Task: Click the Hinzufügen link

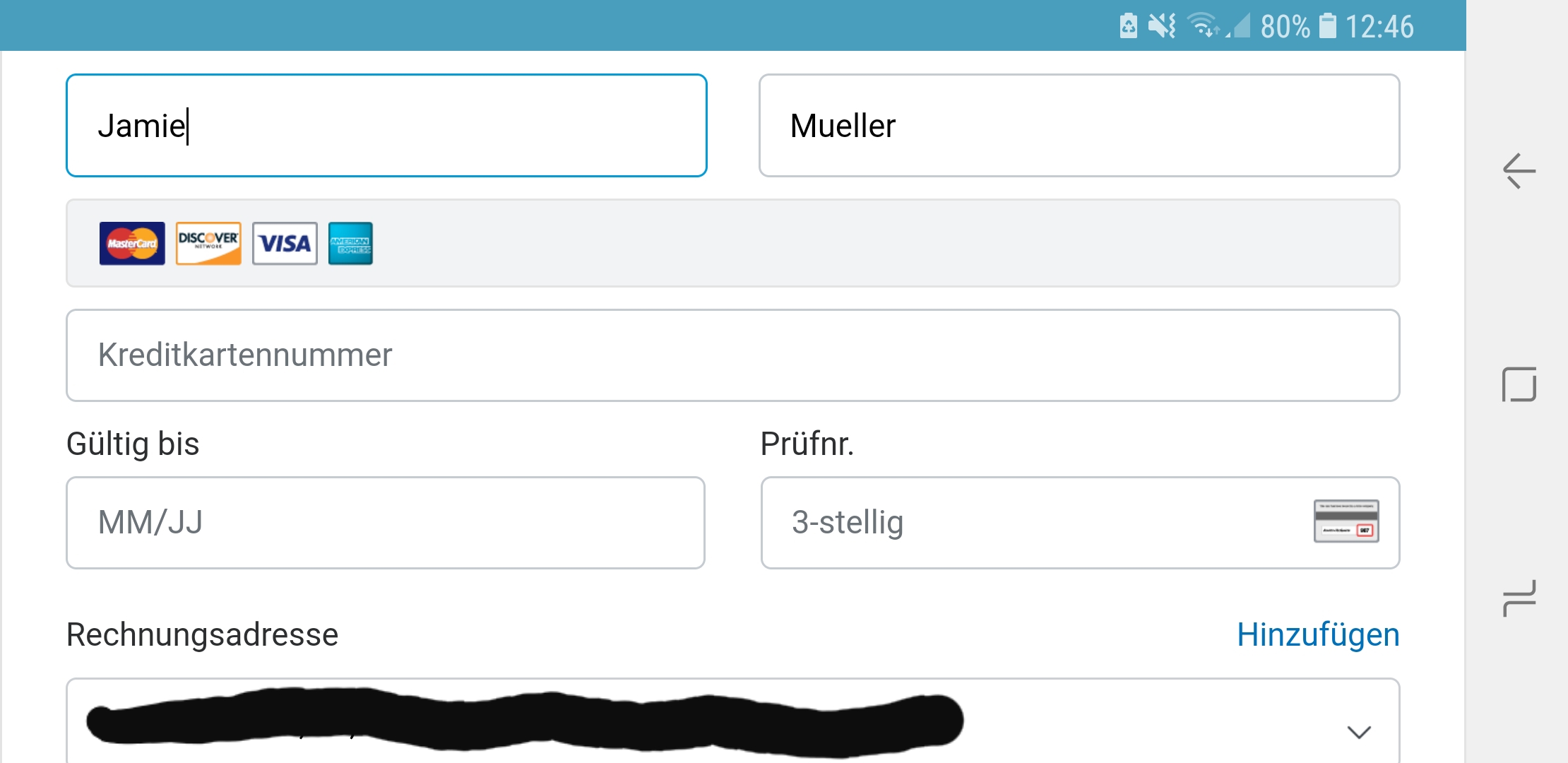Action: (1318, 634)
